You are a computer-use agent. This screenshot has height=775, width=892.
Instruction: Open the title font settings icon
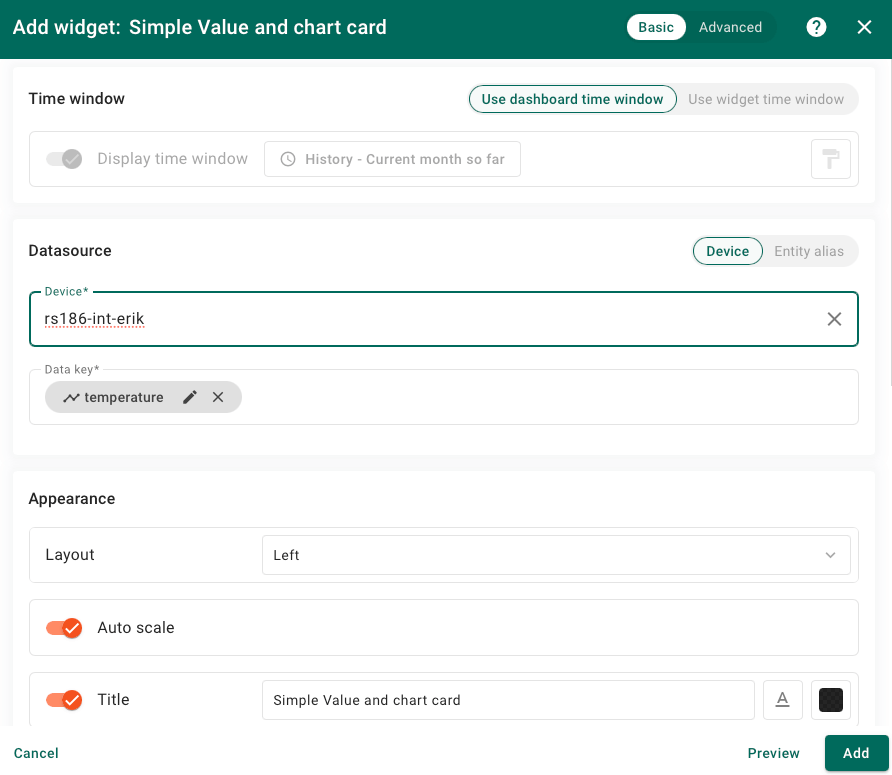click(783, 700)
